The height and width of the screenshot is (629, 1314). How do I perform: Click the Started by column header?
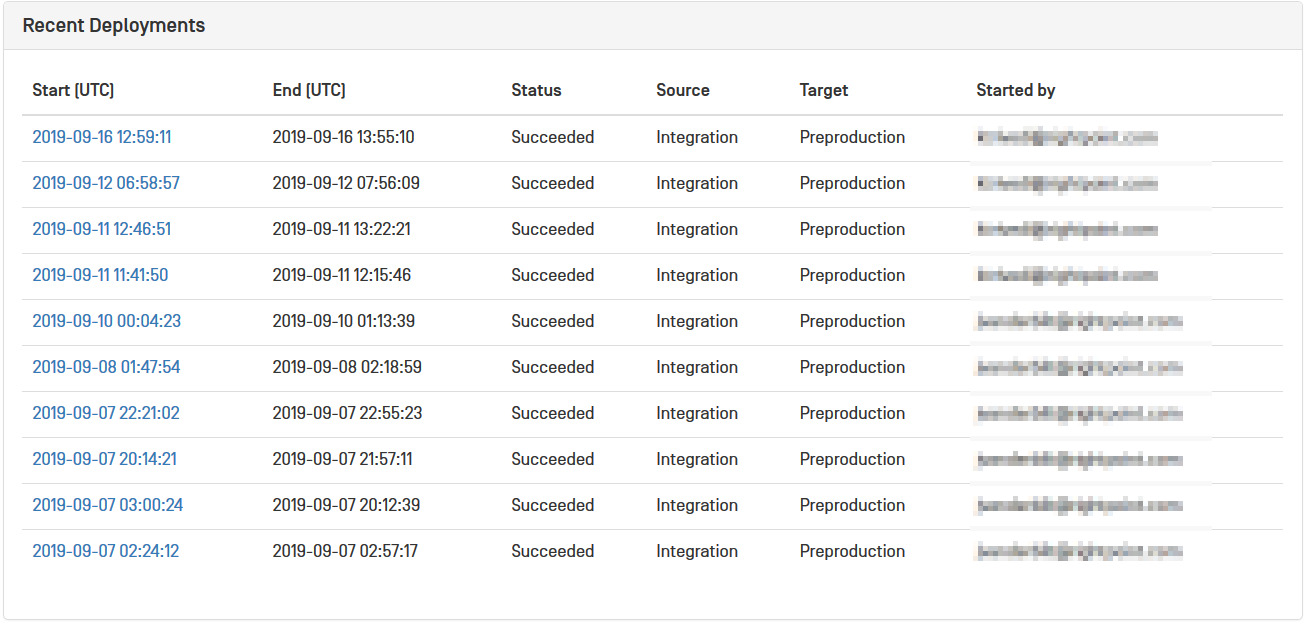click(1016, 90)
